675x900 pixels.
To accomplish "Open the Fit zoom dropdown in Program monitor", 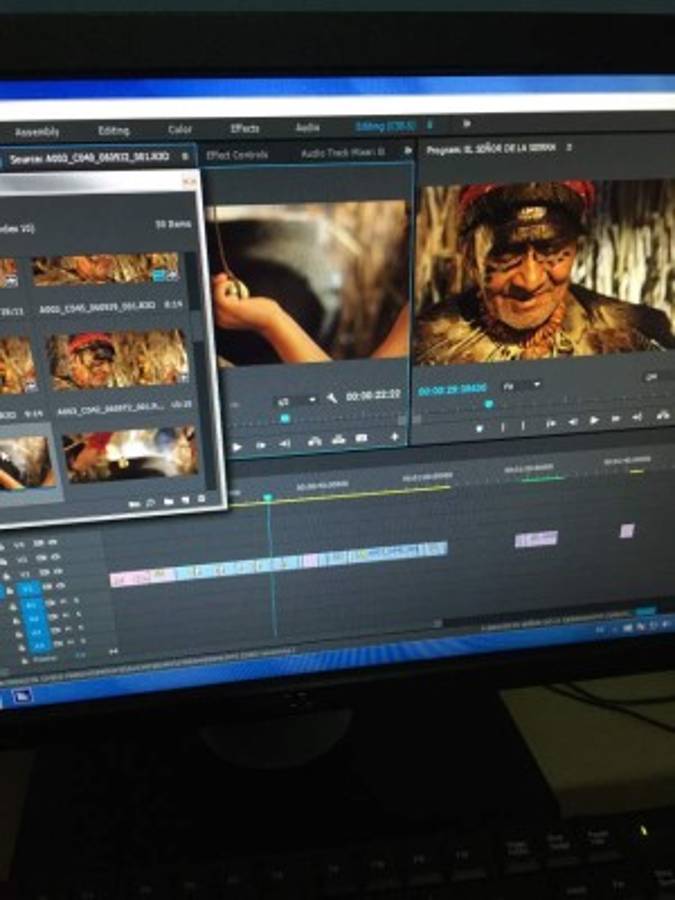I will coord(521,385).
